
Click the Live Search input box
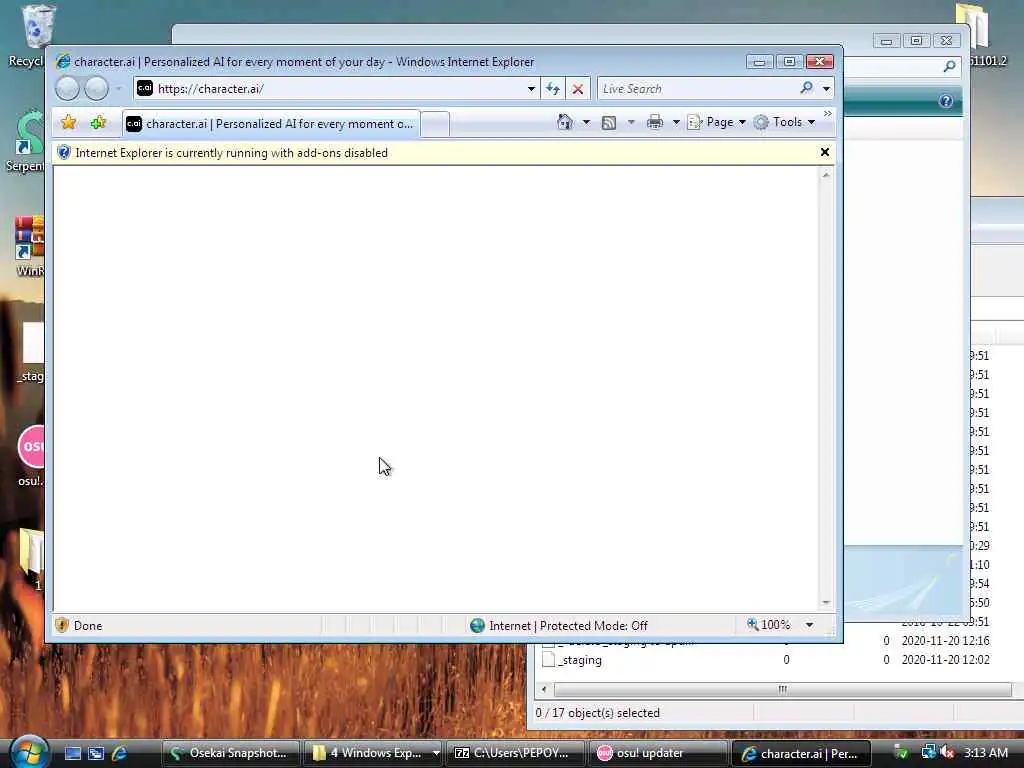[x=697, y=89]
